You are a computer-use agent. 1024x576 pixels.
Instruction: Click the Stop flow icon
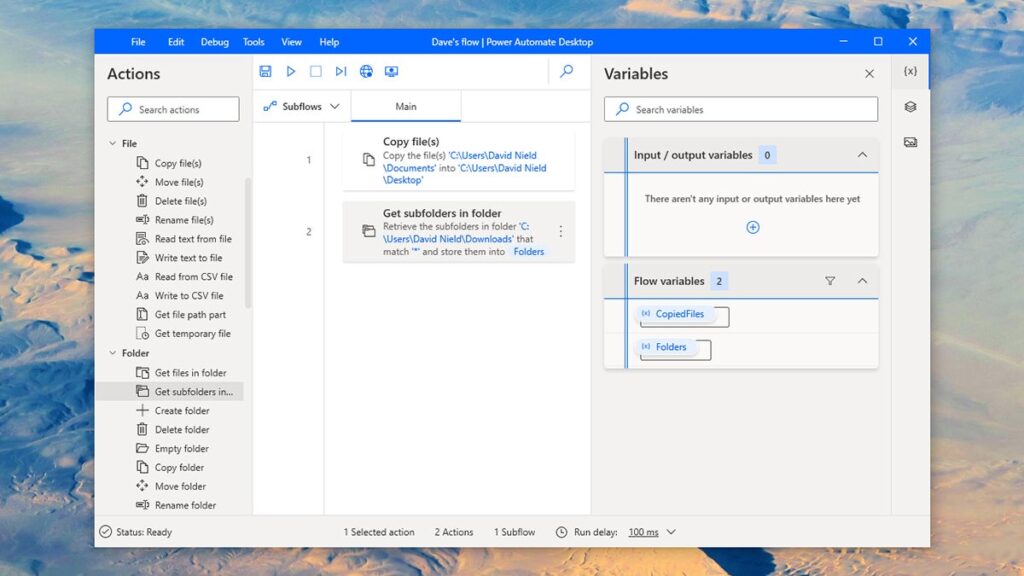point(315,71)
